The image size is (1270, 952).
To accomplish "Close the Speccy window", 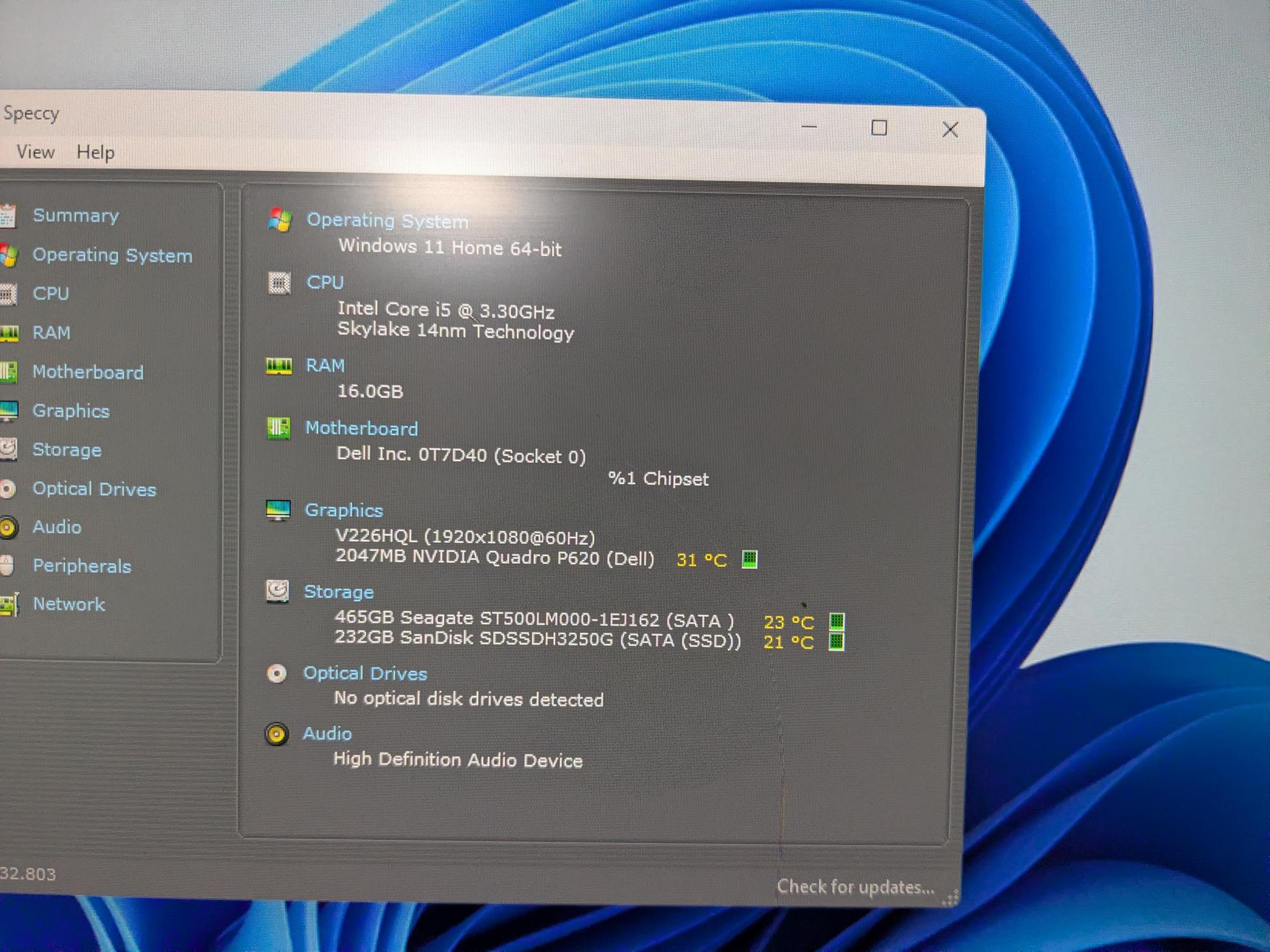I will [950, 130].
